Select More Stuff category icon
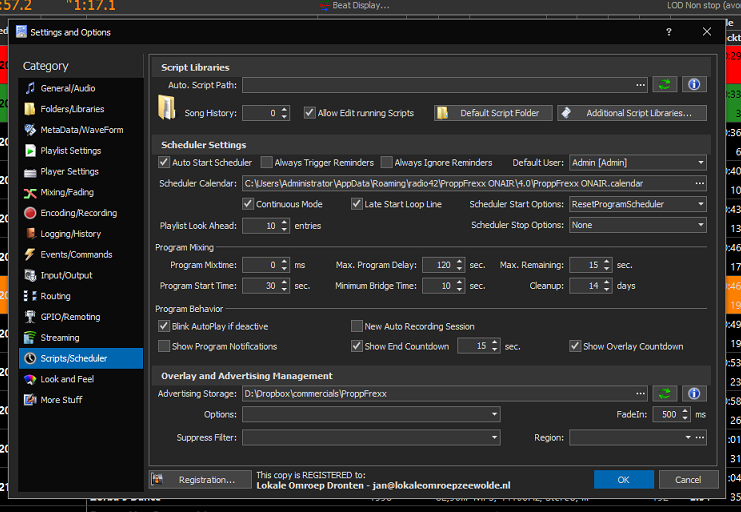This screenshot has height=512, width=741. coord(30,400)
